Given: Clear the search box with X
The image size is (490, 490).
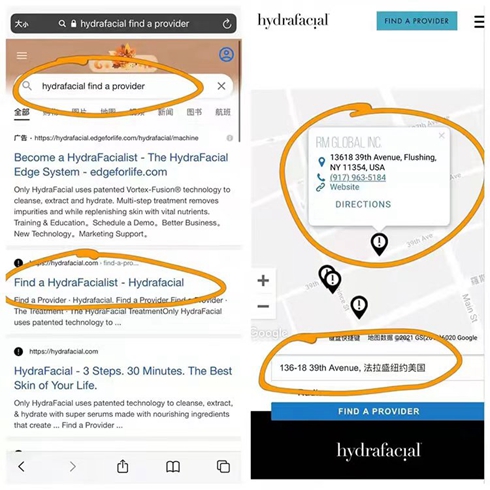Looking at the screenshot, I should pyautogui.click(x=221, y=86).
